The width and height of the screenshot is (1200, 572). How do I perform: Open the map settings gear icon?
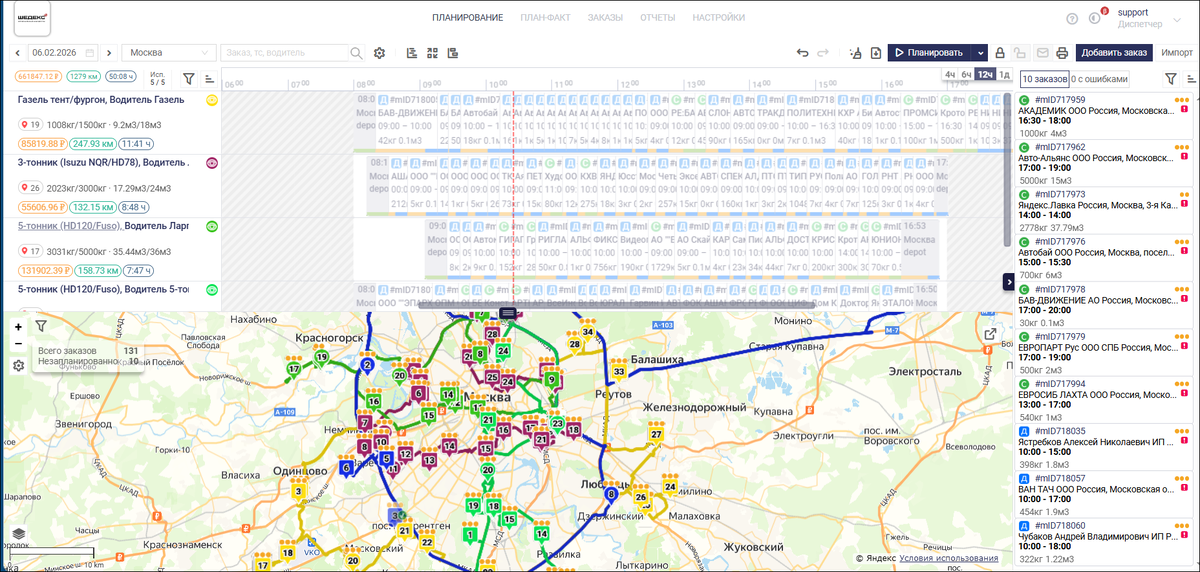tap(18, 366)
